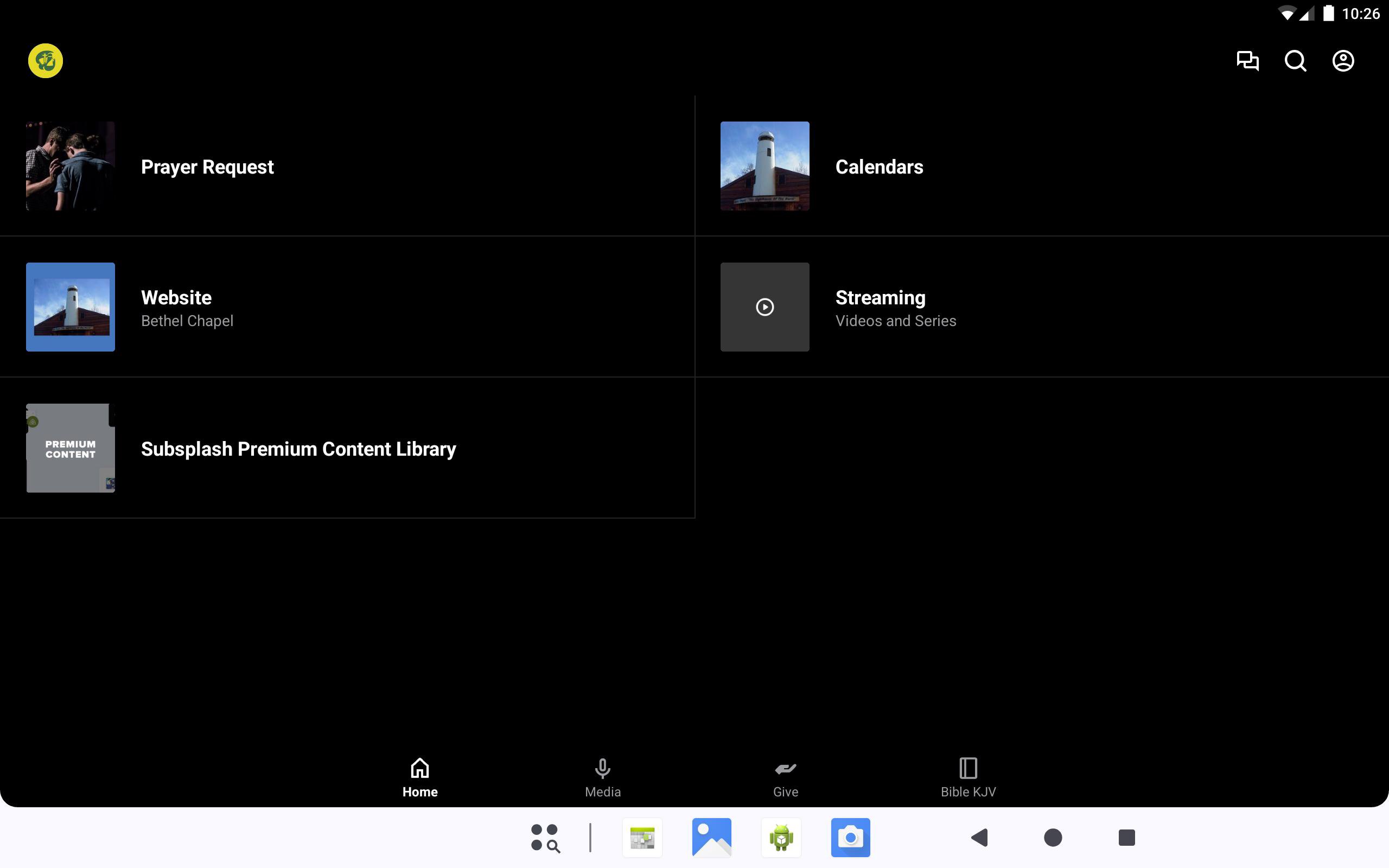Open the Calendars entry

(x=879, y=167)
